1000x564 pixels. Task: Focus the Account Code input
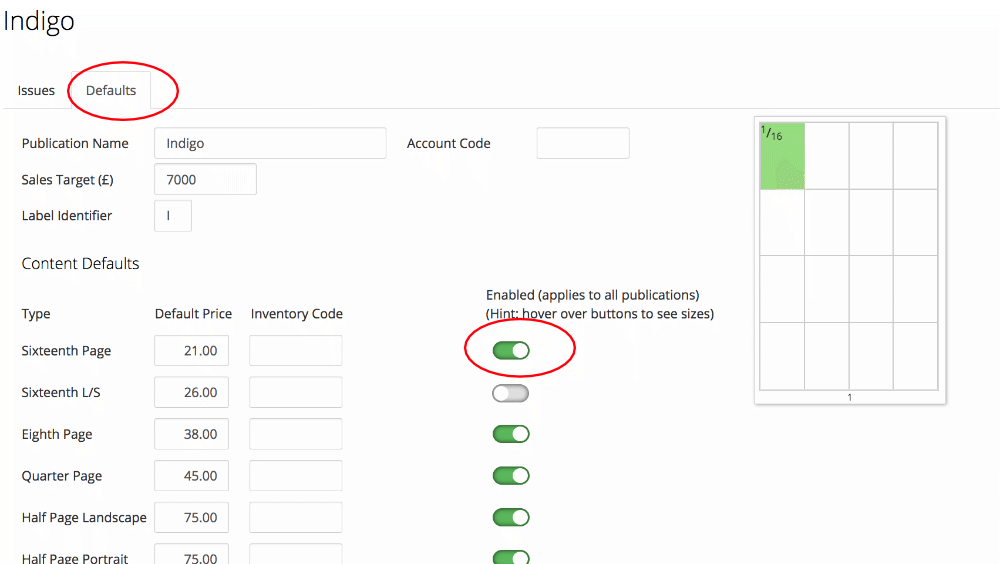[x=583, y=143]
